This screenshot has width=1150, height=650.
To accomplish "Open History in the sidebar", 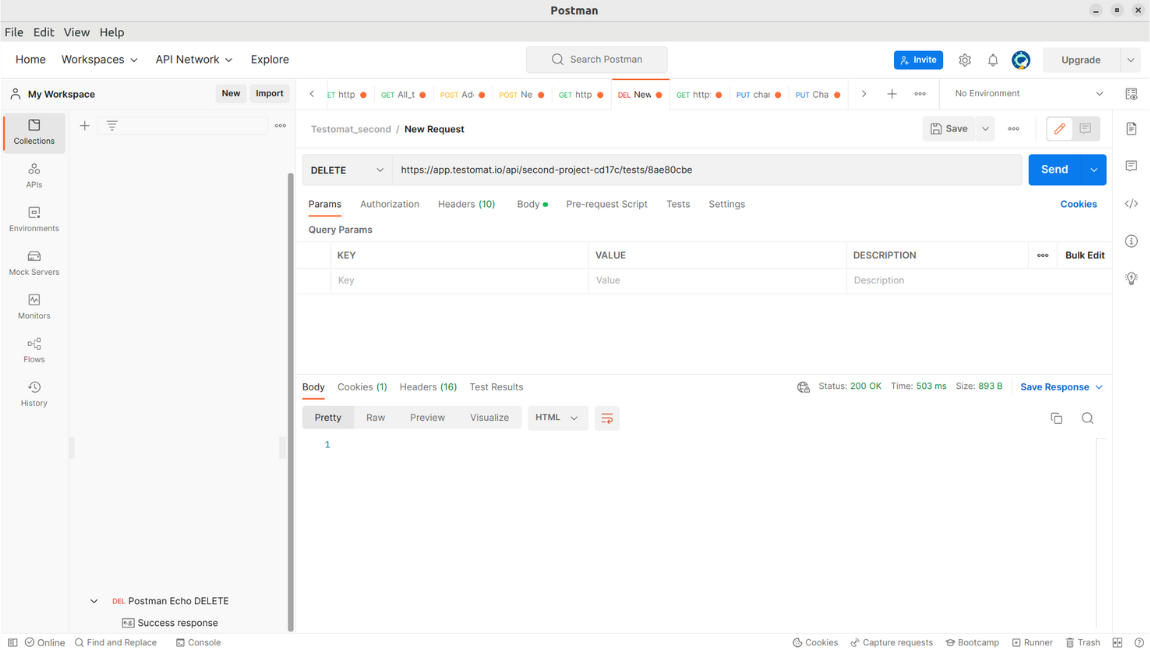I will pos(34,394).
